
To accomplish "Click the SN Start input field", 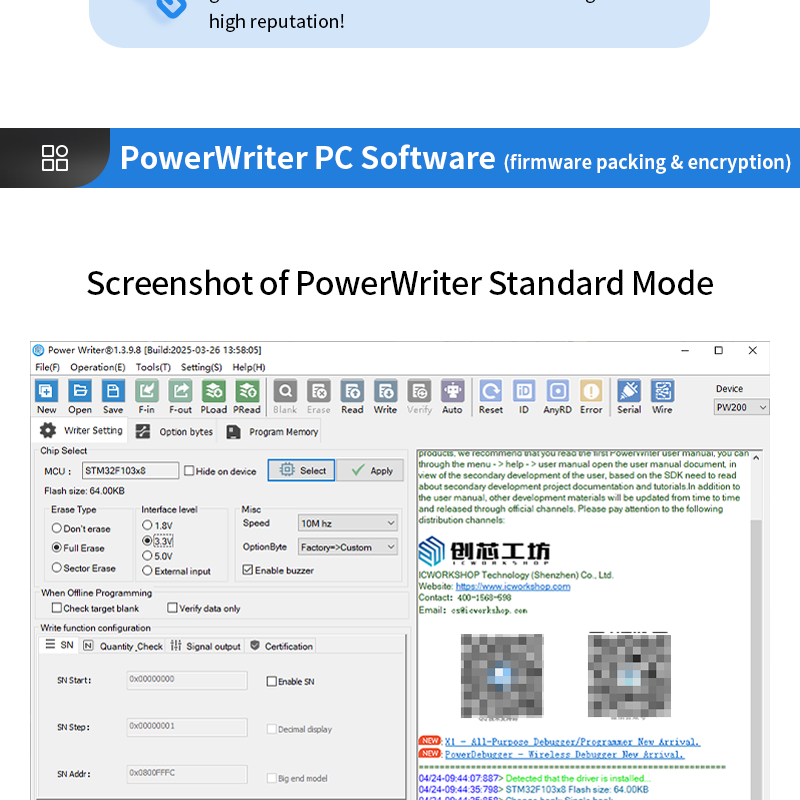I will (x=186, y=680).
